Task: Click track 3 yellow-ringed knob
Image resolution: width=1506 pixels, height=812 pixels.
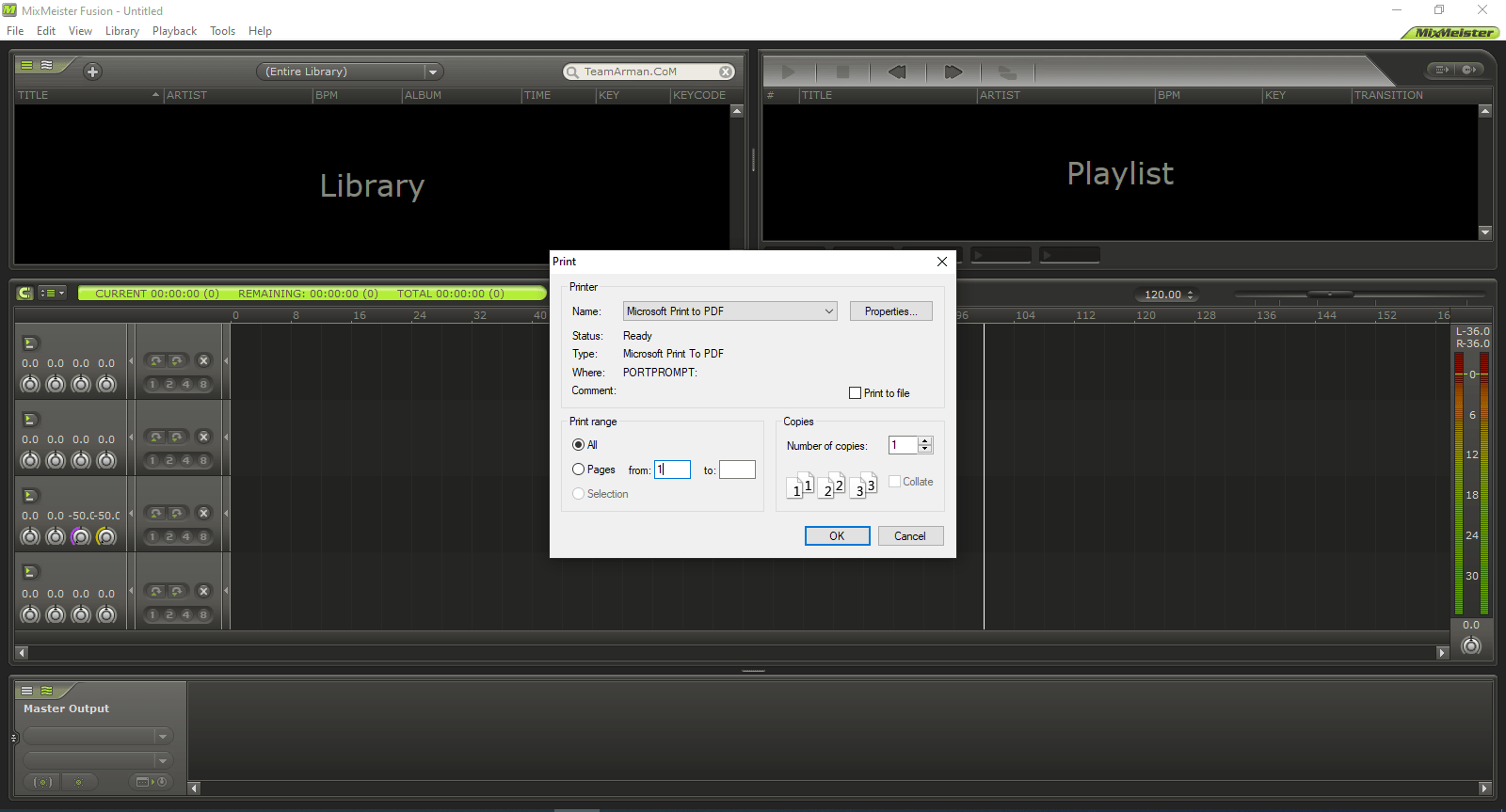Action: [x=106, y=536]
